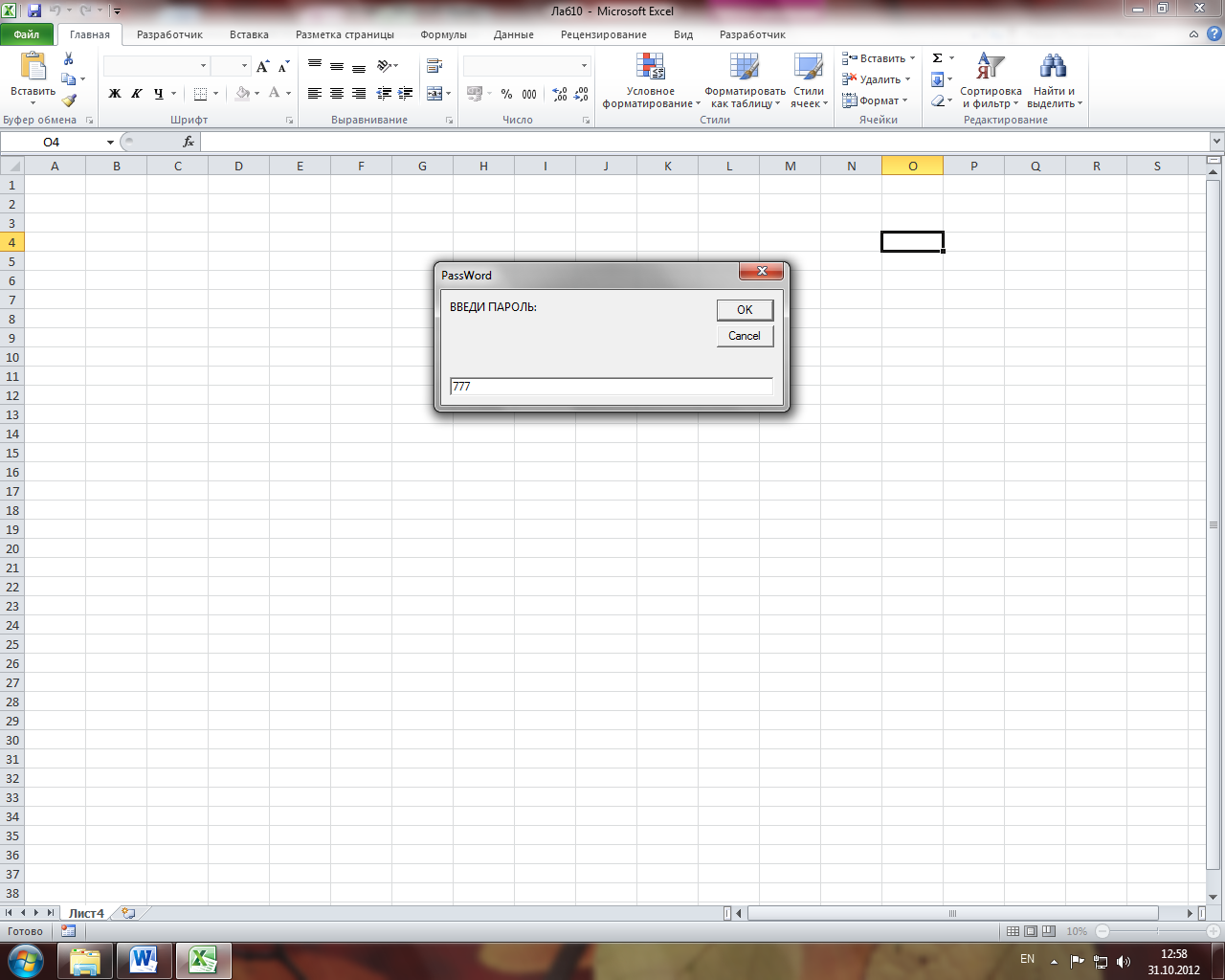Image resolution: width=1225 pixels, height=980 pixels.
Task: Open Условное форматирование menu
Action: click(x=651, y=80)
